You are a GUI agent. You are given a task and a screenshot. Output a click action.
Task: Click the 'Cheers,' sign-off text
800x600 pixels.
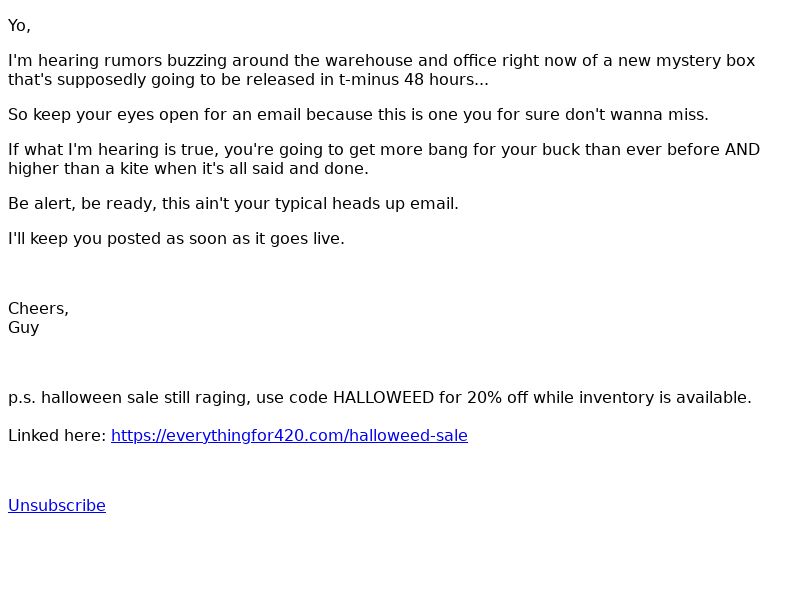[38, 308]
